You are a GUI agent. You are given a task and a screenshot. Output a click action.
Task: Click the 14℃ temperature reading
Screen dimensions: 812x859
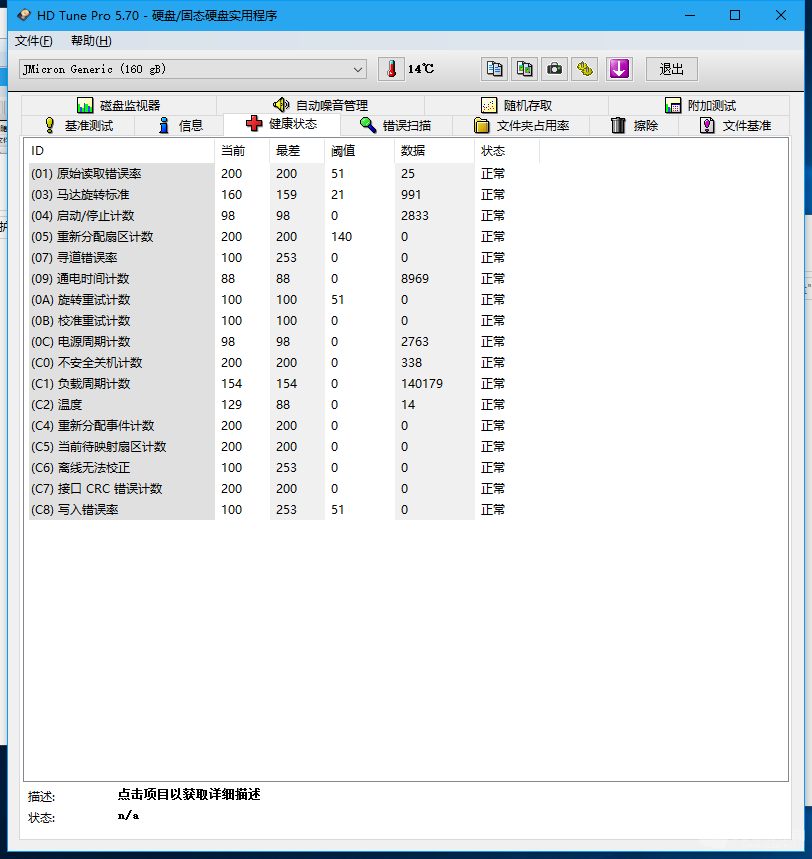420,69
